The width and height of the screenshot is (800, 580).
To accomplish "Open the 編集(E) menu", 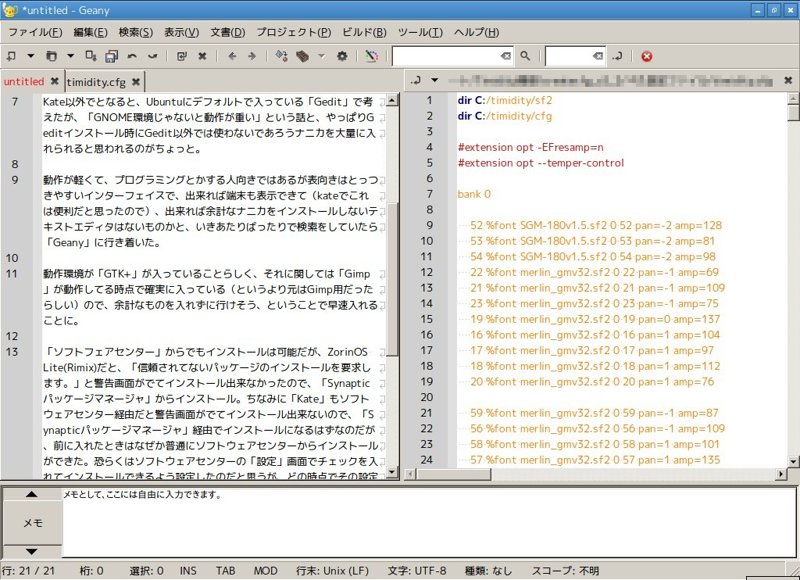I will (x=90, y=32).
